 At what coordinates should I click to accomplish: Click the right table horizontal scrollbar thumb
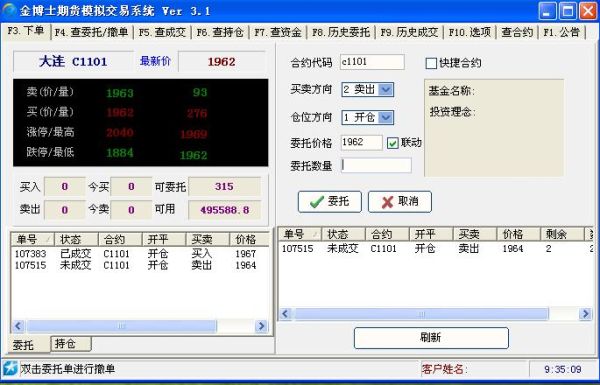(421, 314)
